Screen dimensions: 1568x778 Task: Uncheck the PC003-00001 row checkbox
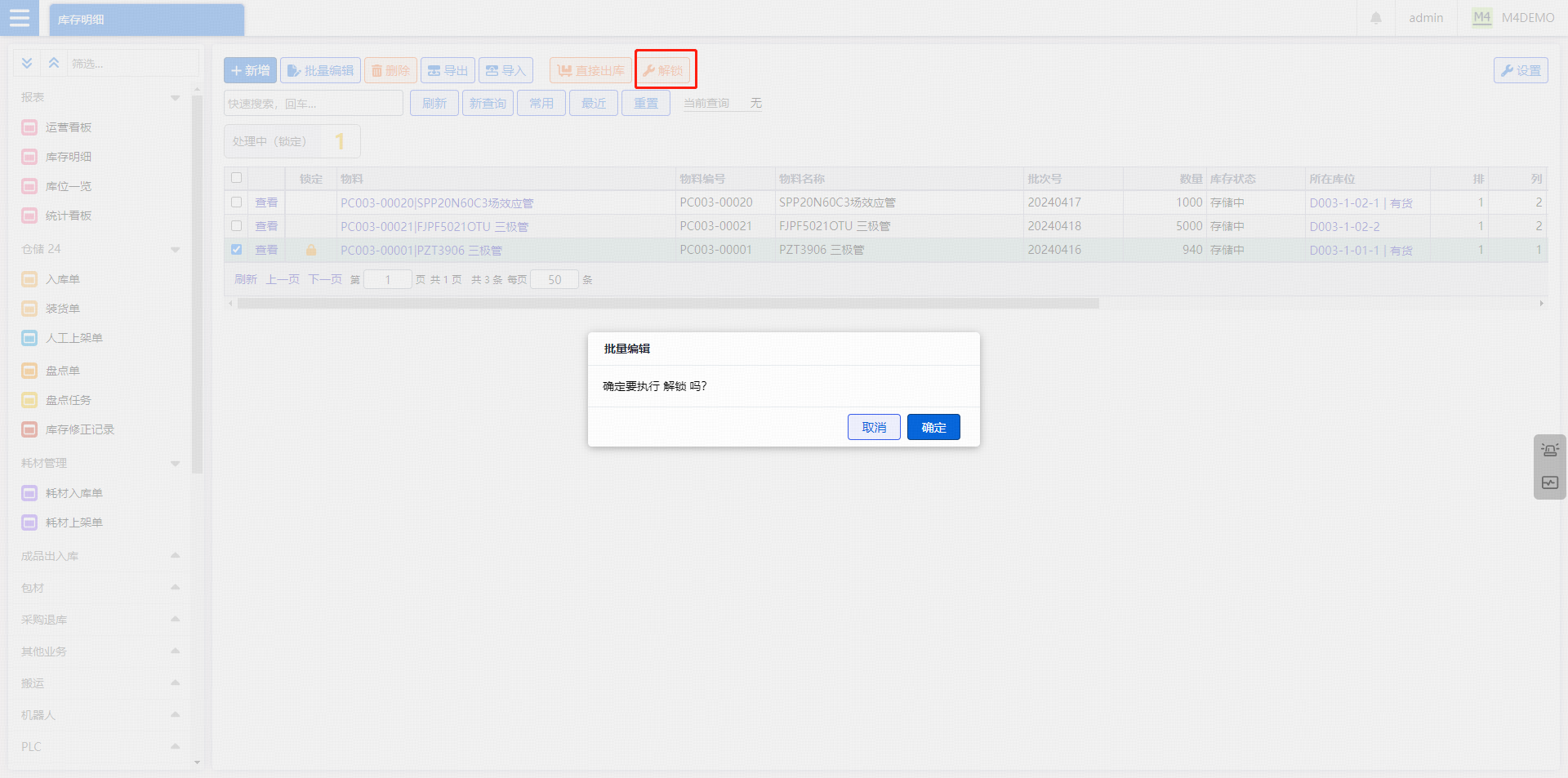coord(236,249)
